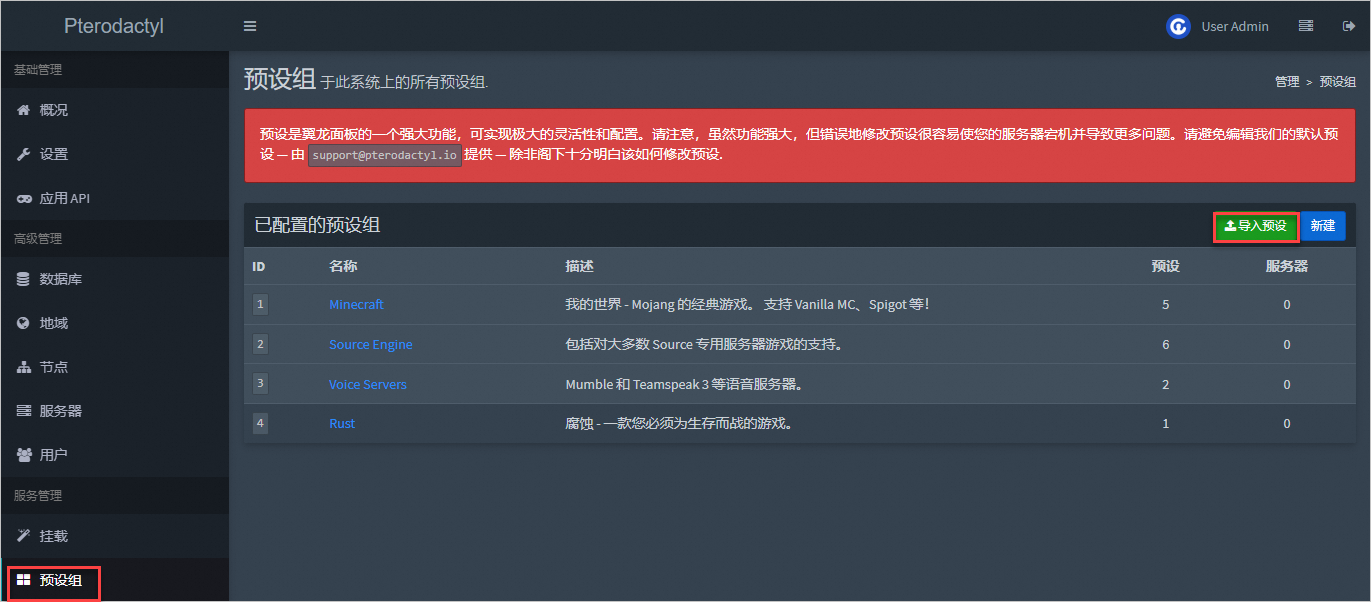This screenshot has width=1371, height=602.
Task: Click the gamepad icon for 应用 API
Action: click(x=24, y=198)
